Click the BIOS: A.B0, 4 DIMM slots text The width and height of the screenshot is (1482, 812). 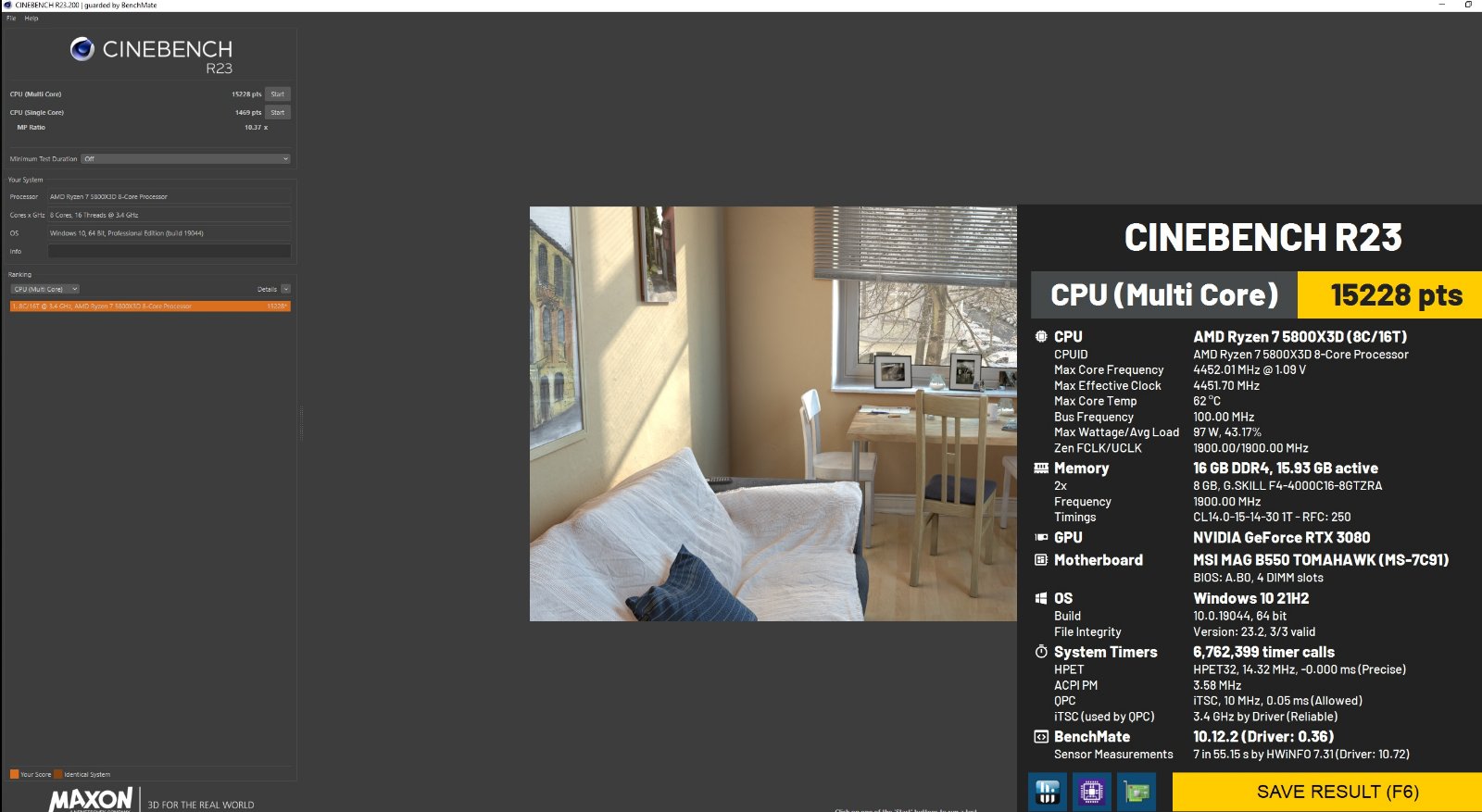1258,578
